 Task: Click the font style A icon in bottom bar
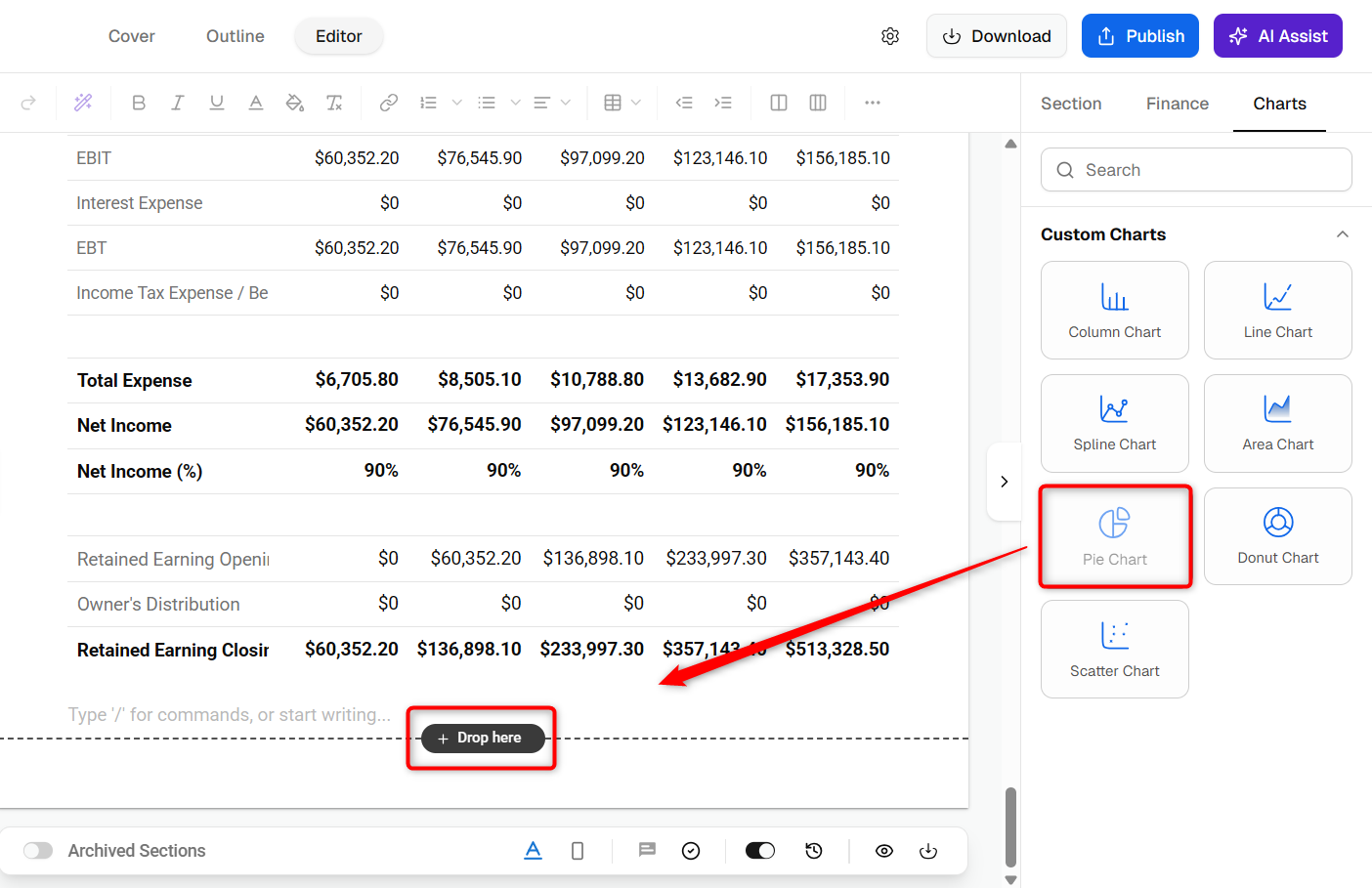click(x=533, y=851)
